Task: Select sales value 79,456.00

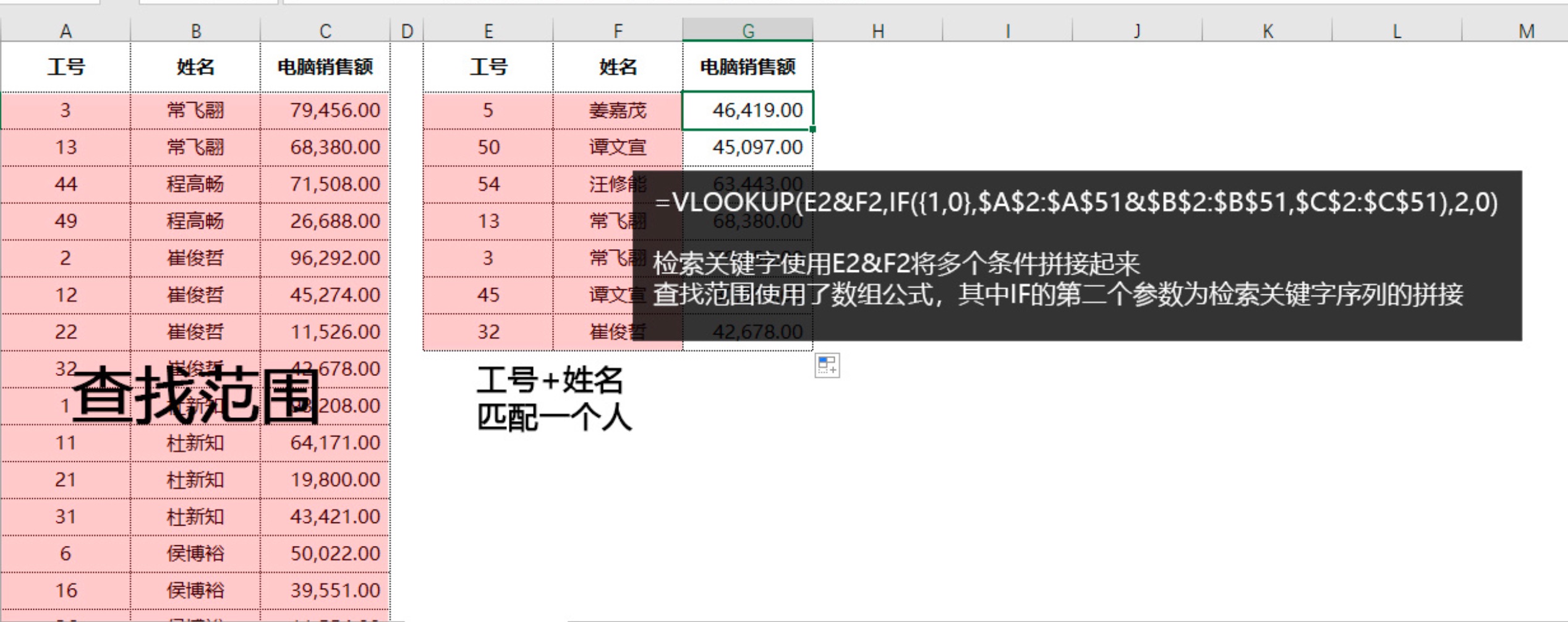Action: 325,111
